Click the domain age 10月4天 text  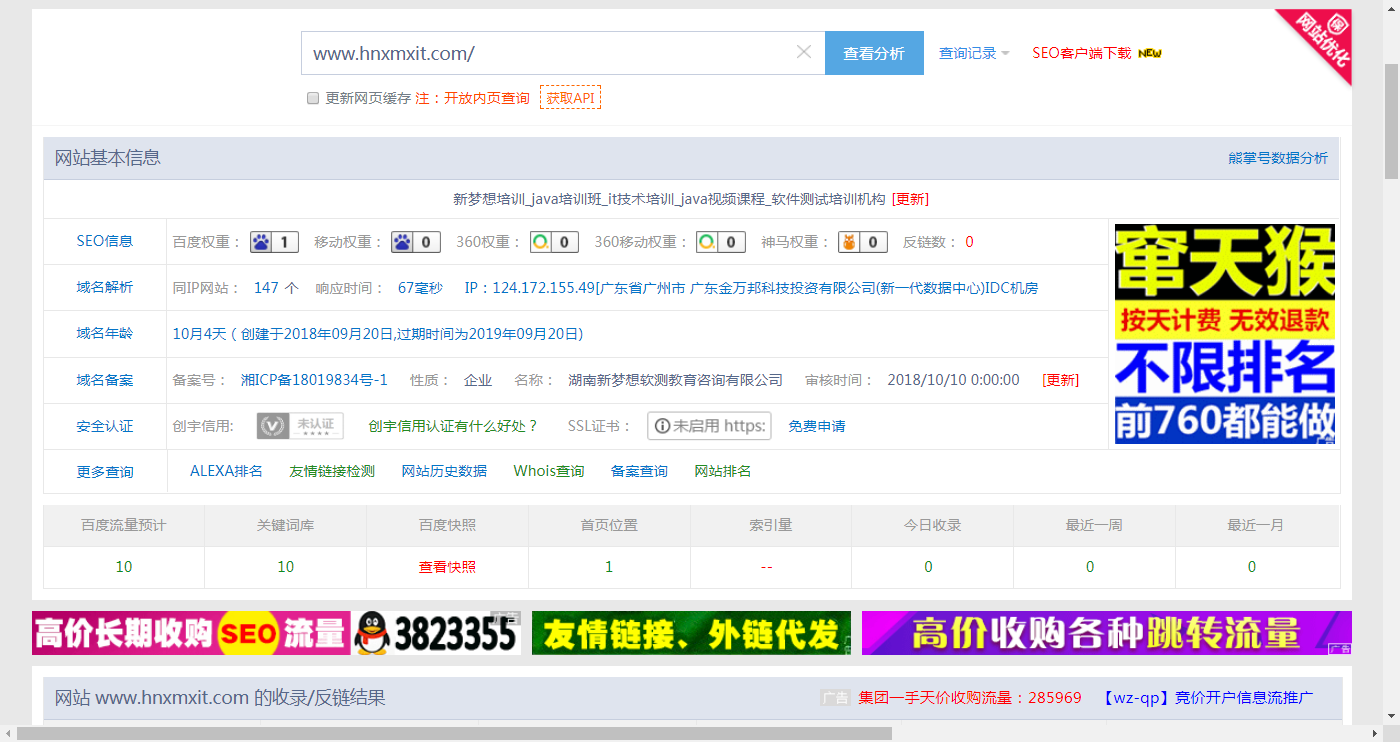coord(200,334)
